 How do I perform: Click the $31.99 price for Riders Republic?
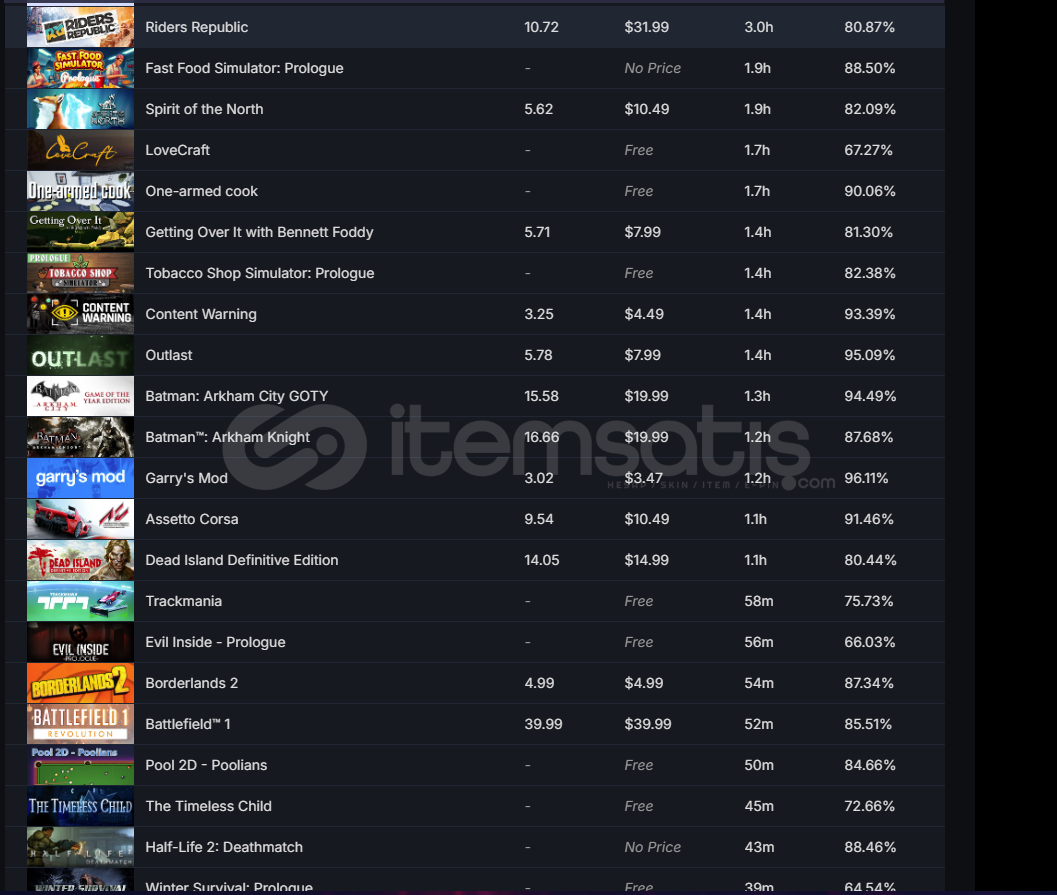point(647,27)
